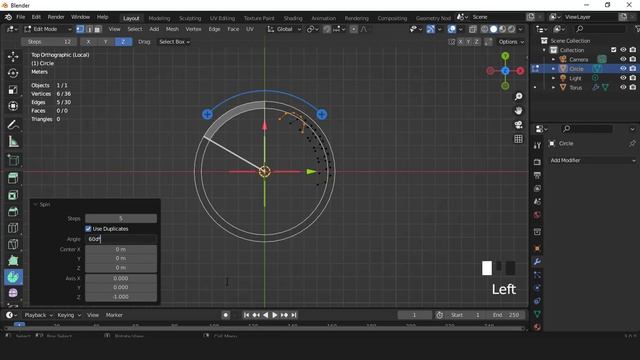The image size is (640, 360).
Task: Open the Mesh menu in viewport header
Action: tap(172, 29)
